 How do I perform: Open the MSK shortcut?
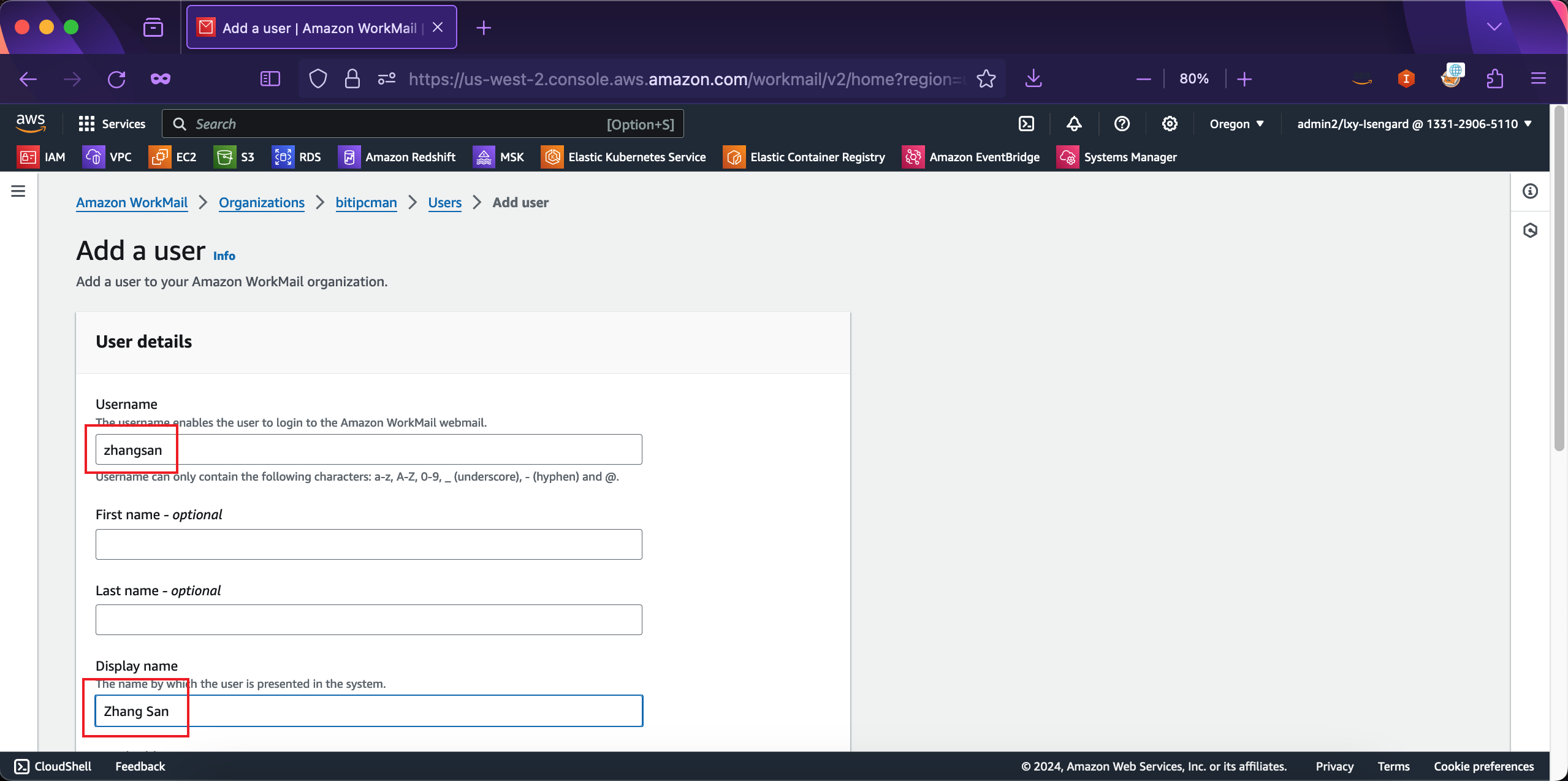click(x=499, y=157)
